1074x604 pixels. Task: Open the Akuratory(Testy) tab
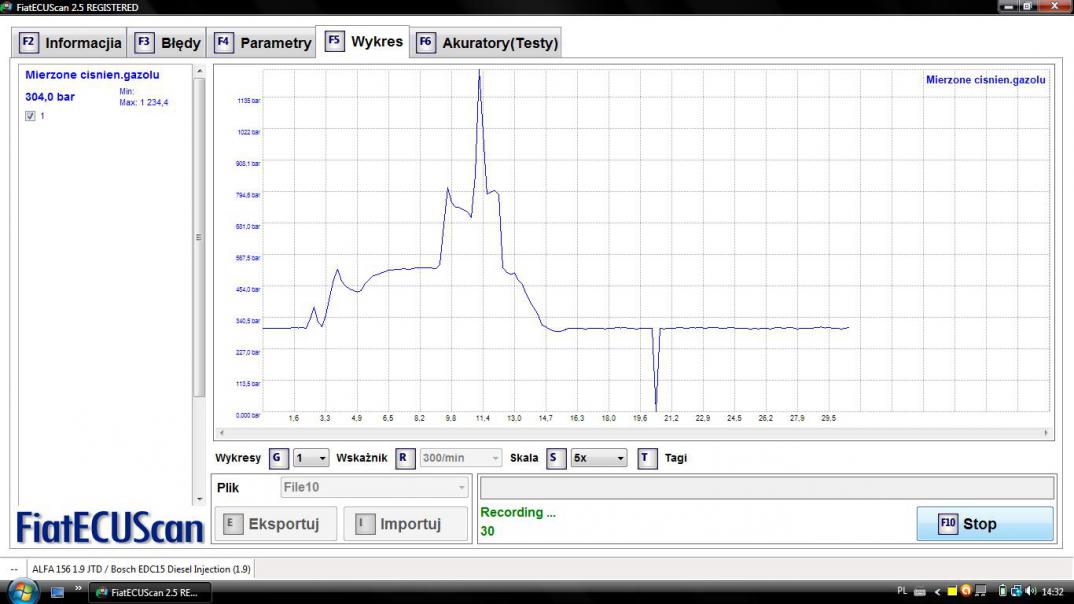(486, 42)
